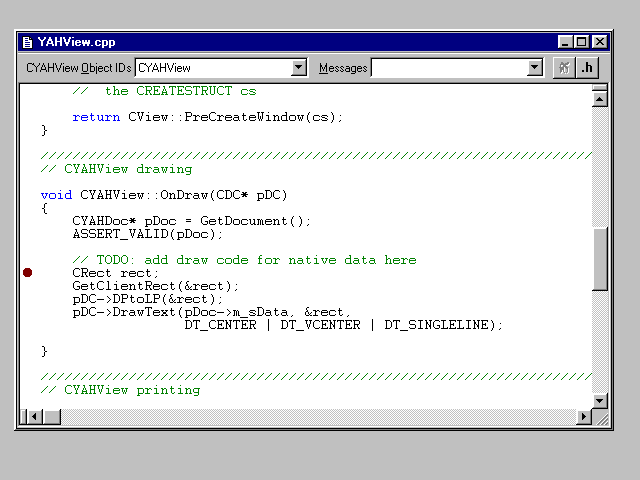Minimize the YAHView.cpp window
The width and height of the screenshot is (640, 480).
[566, 42]
